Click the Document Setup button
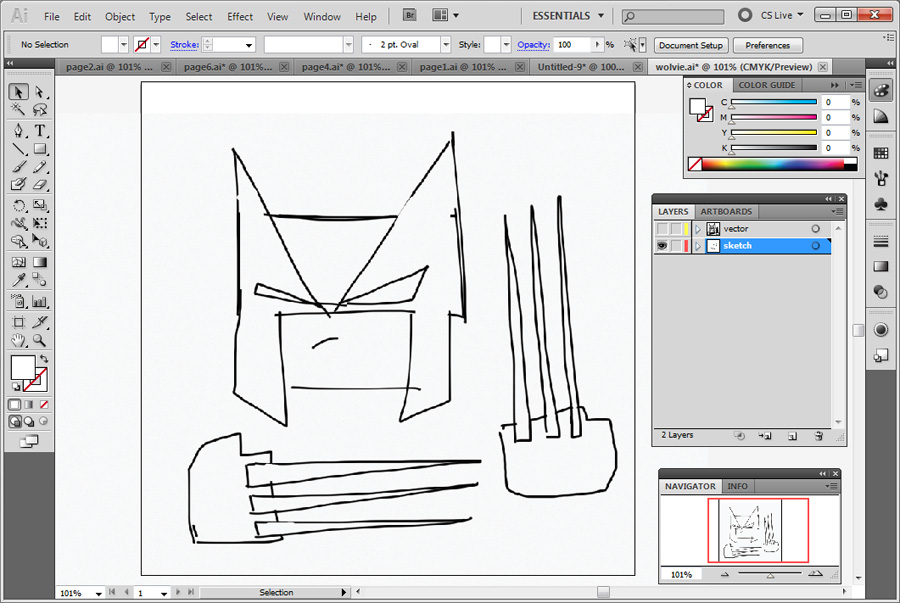 (690, 45)
